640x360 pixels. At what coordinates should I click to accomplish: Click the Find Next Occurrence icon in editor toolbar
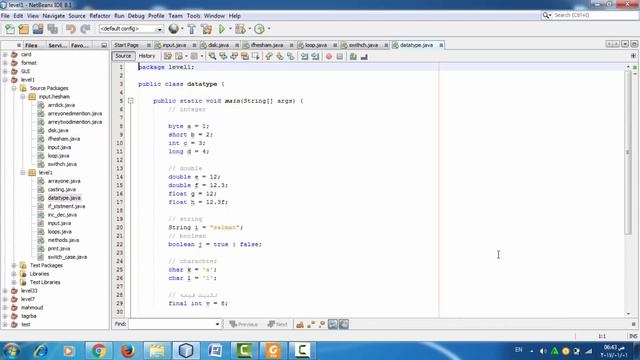pos(234,56)
